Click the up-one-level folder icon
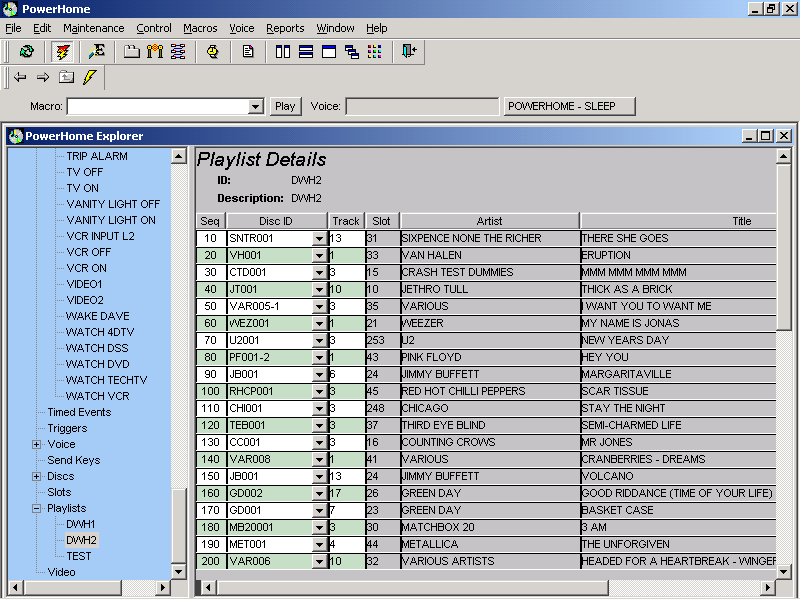Screen dimensions: 800x600 (66, 77)
